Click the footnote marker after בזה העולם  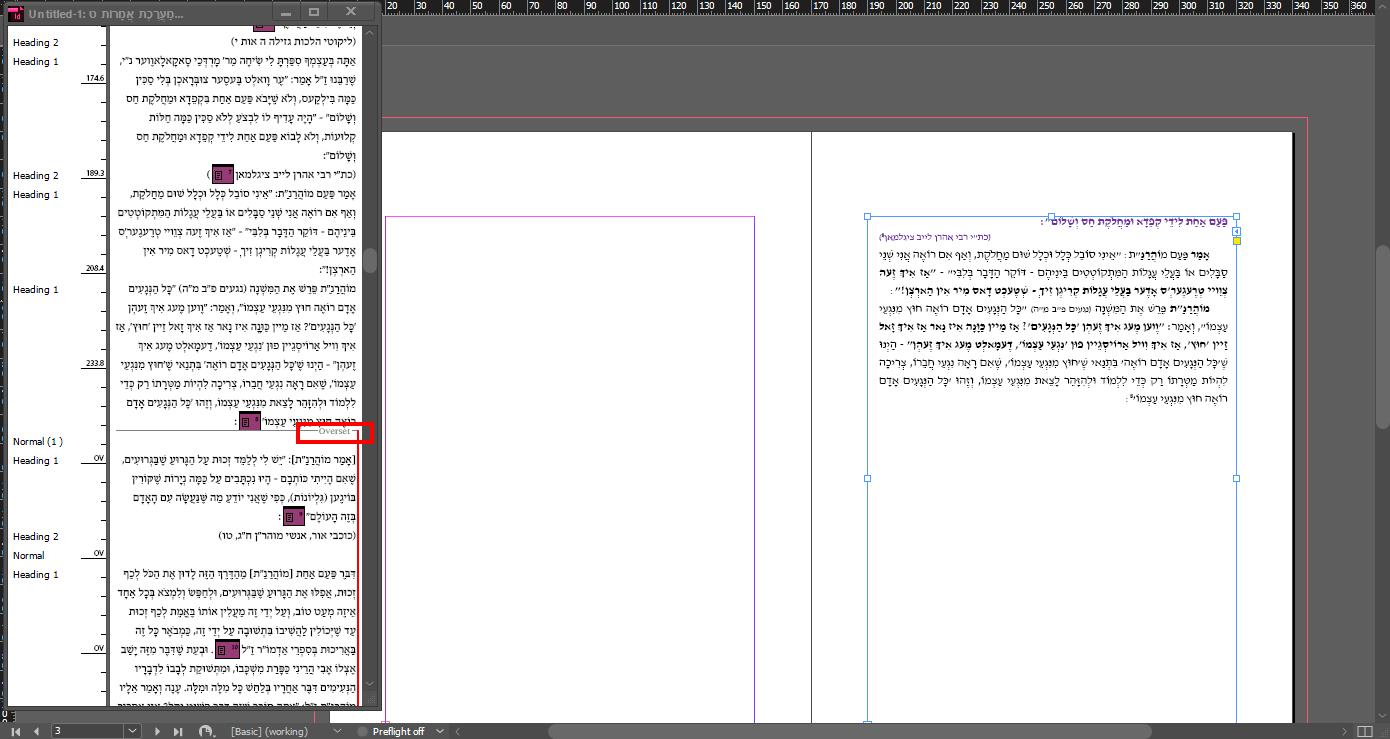294,517
